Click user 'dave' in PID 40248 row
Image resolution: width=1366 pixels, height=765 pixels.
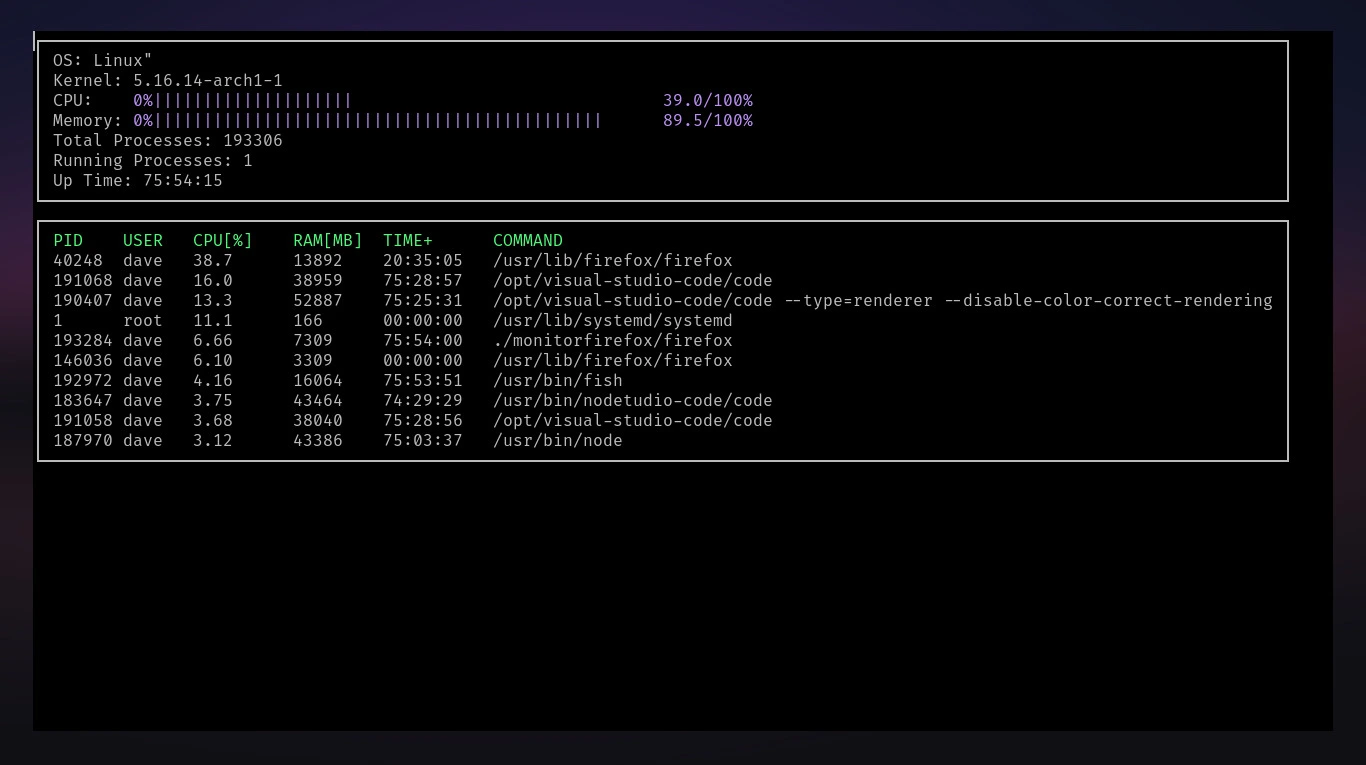coord(143,261)
